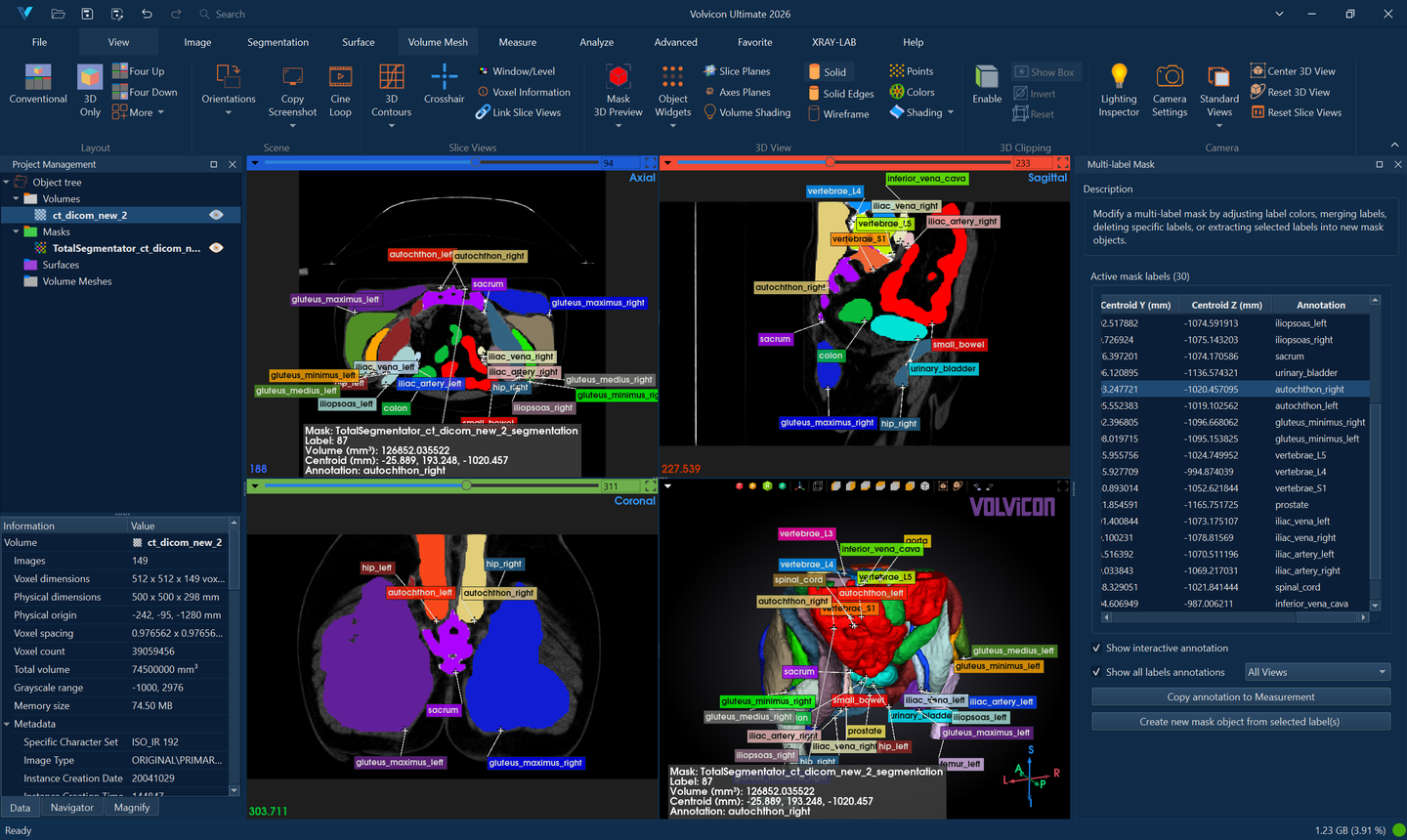Click the Centroid Z (mm) column header
Image resolution: width=1407 pixels, height=840 pixels.
click(1226, 305)
